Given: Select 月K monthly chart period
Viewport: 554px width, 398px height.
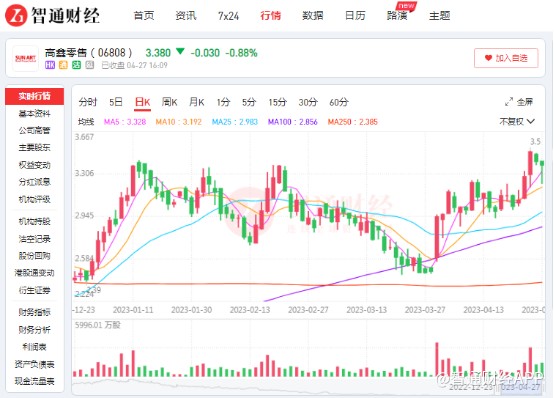Looking at the screenshot, I should tap(196, 102).
